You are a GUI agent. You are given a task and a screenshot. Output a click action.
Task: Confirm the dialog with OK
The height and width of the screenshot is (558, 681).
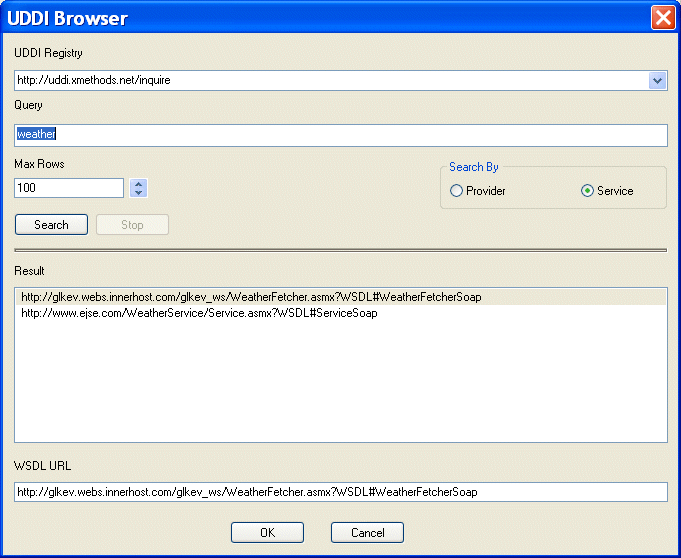(267, 533)
